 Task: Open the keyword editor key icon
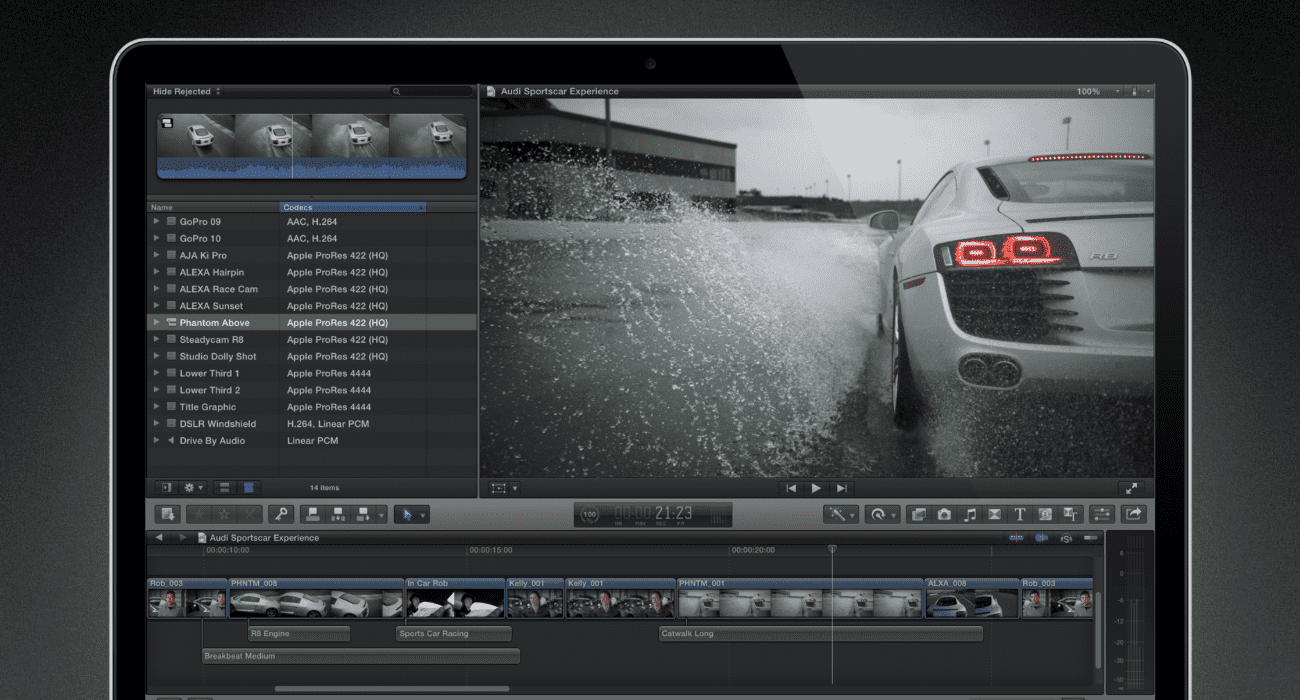click(x=281, y=514)
